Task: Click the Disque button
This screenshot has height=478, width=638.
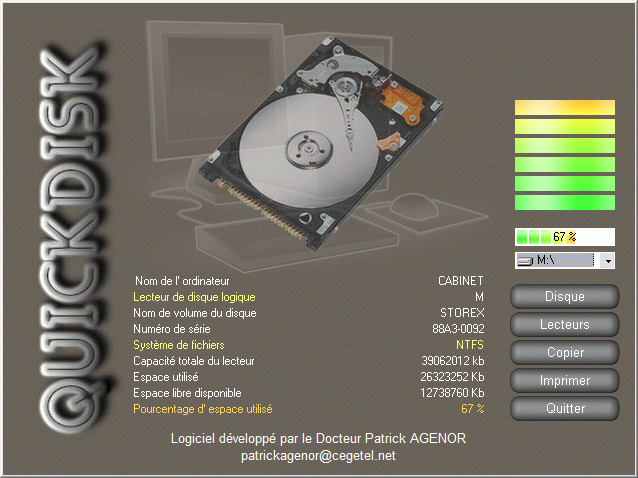Action: (565, 297)
